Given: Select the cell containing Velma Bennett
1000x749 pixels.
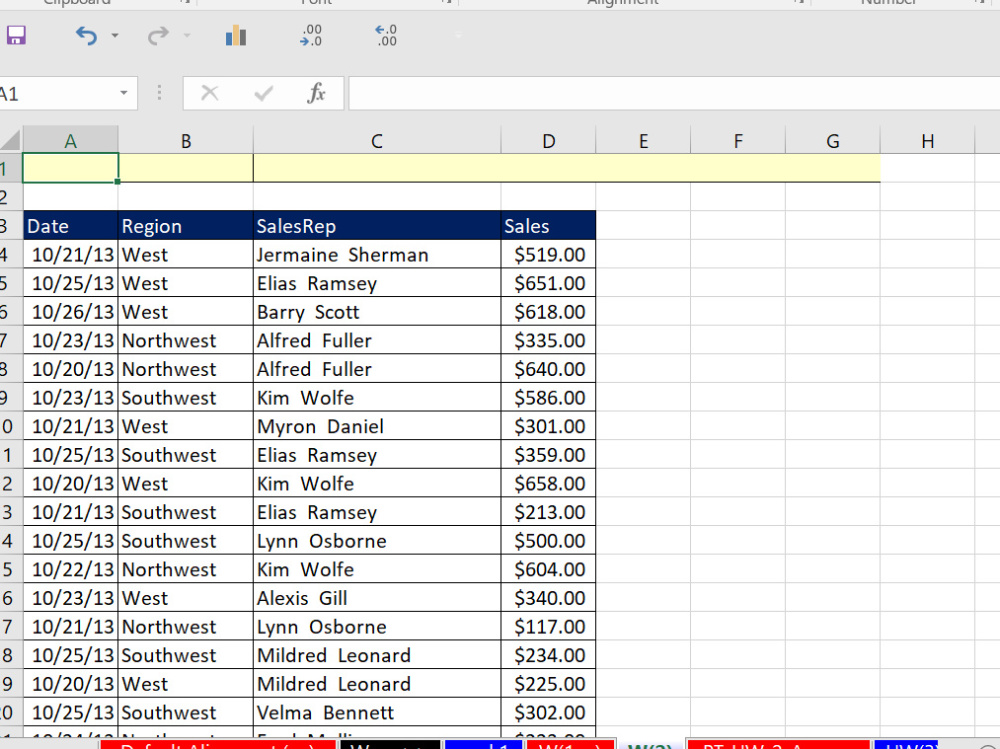Looking at the screenshot, I should 377,712.
